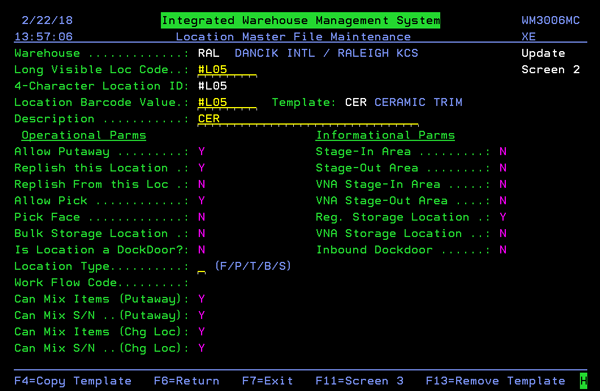Click the time 13:57:06

[43, 37]
